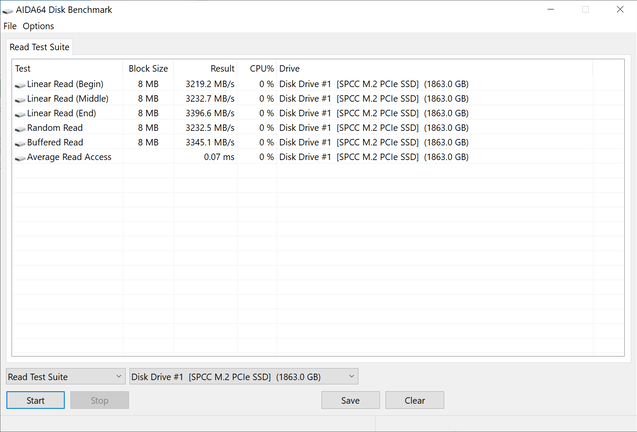Open the File menu
Viewport: 637px width, 432px height.
point(10,26)
